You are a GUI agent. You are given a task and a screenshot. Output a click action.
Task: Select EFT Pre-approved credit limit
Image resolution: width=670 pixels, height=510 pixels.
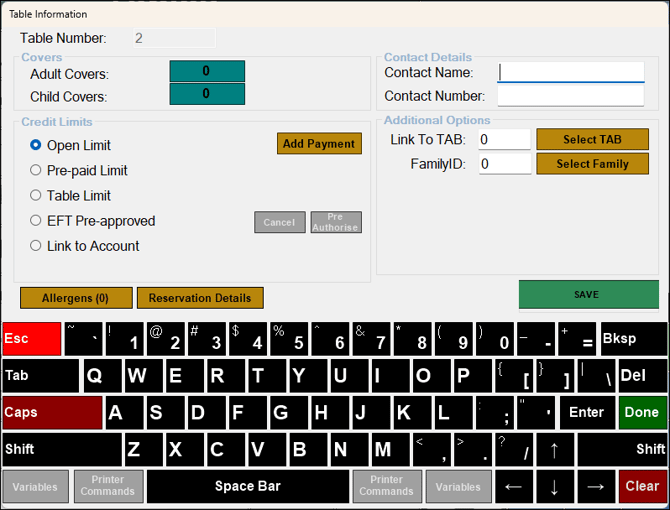click(x=36, y=221)
